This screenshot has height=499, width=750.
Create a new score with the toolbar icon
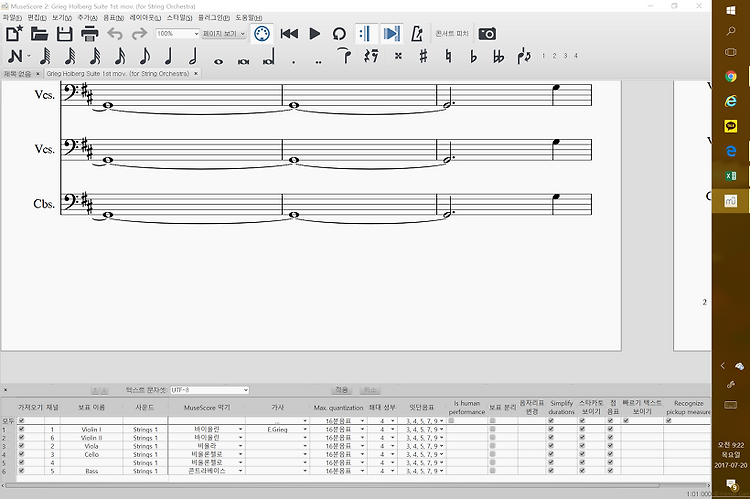coord(14,33)
